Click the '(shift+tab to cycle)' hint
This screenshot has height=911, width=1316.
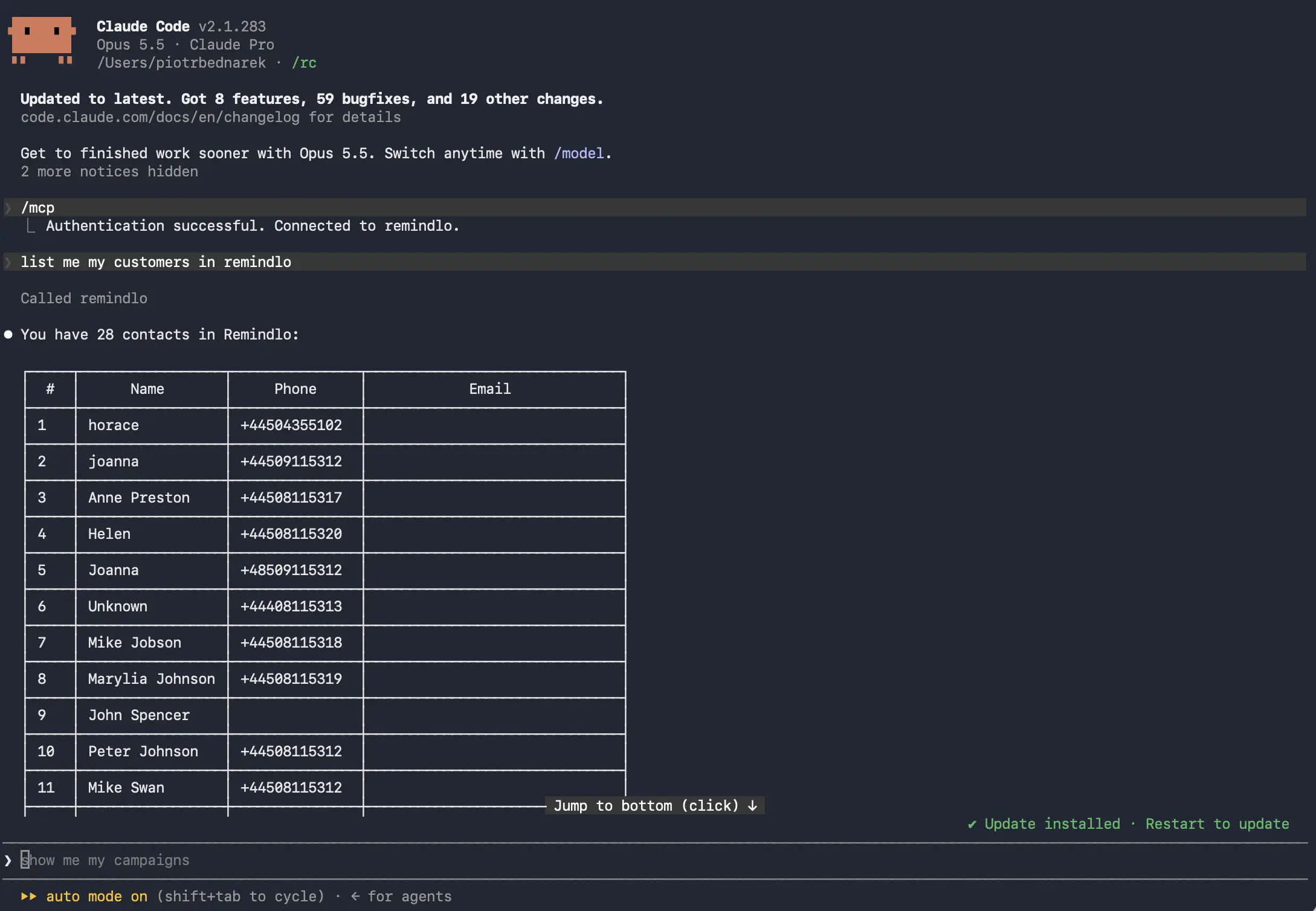coord(240,897)
